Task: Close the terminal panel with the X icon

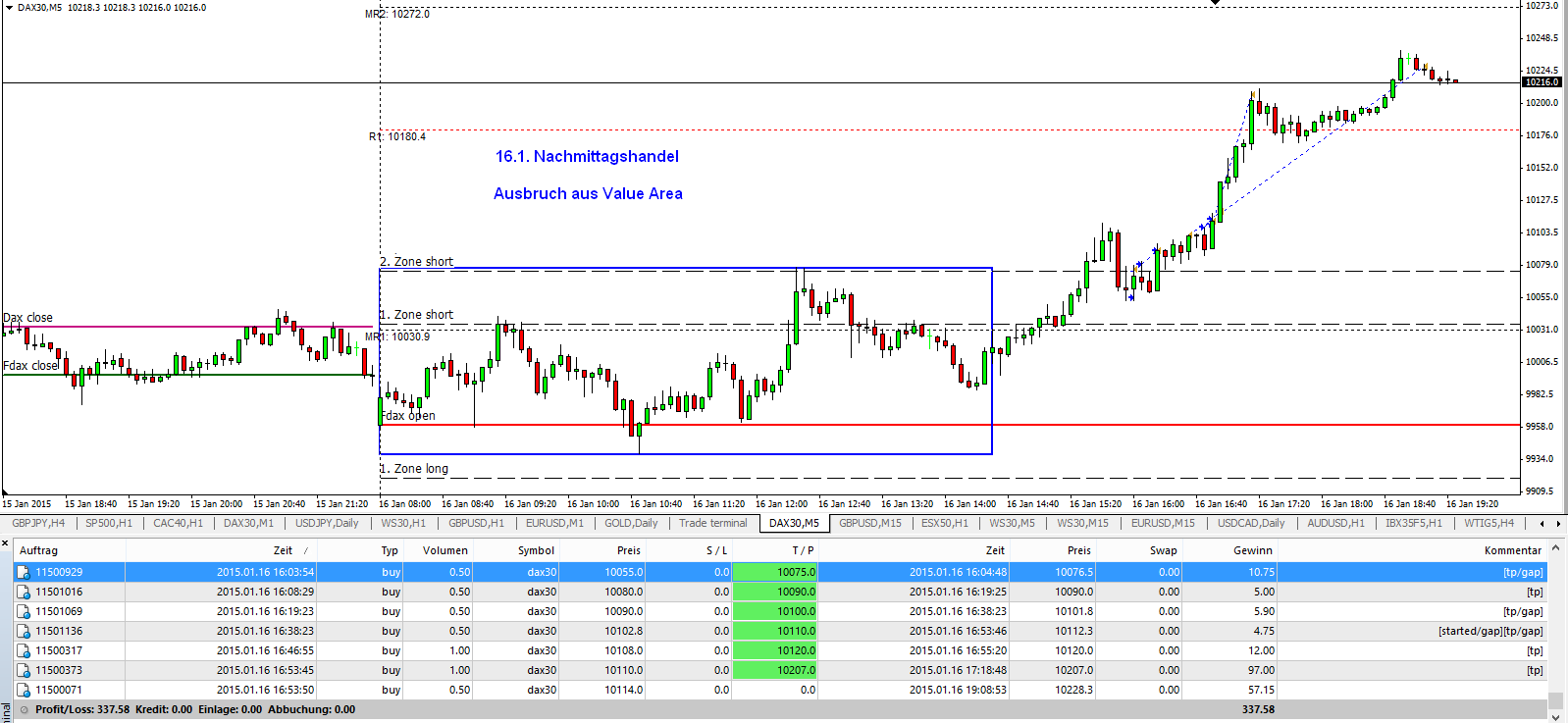Action: pos(5,542)
